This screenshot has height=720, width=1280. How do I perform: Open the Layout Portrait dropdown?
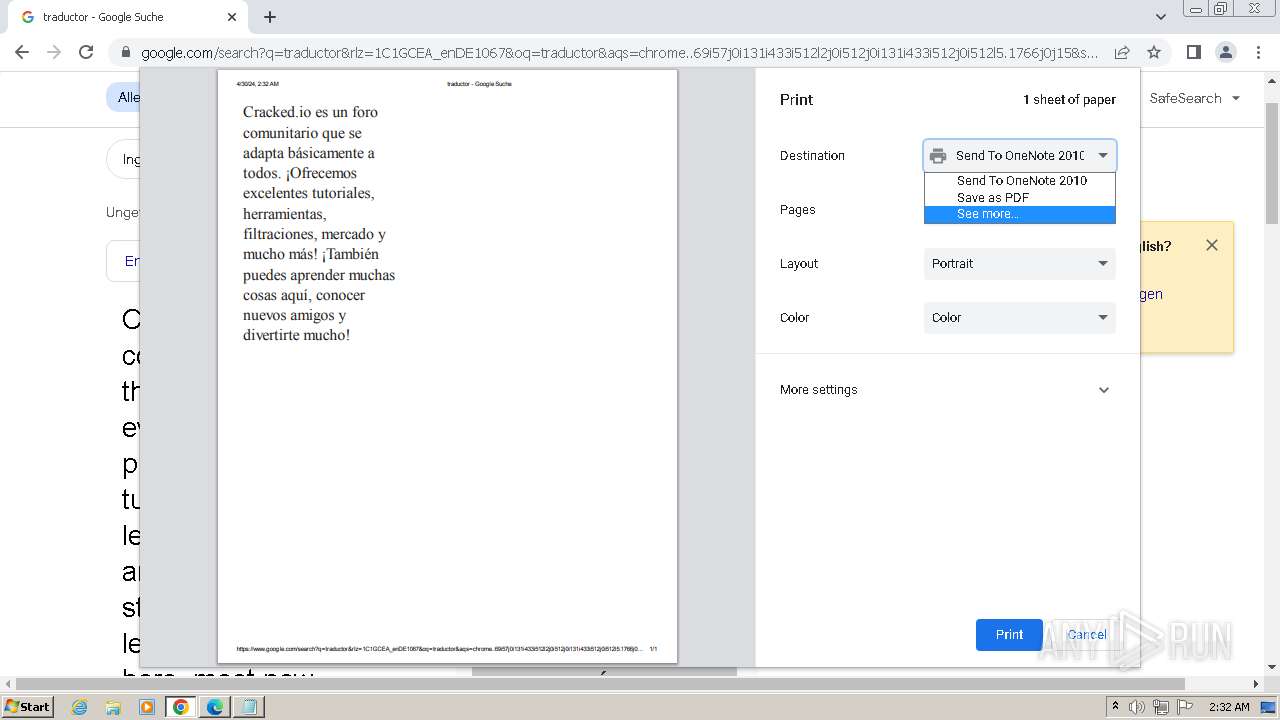(x=1020, y=264)
